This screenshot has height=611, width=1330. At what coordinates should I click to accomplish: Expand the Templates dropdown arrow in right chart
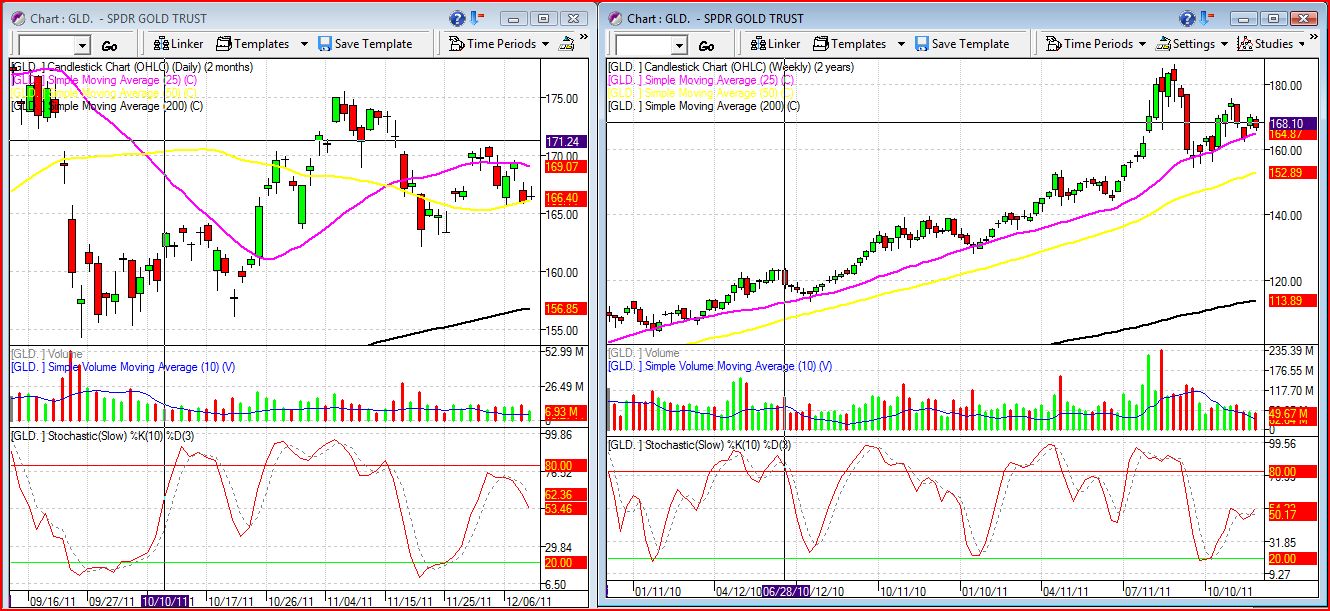tap(901, 44)
